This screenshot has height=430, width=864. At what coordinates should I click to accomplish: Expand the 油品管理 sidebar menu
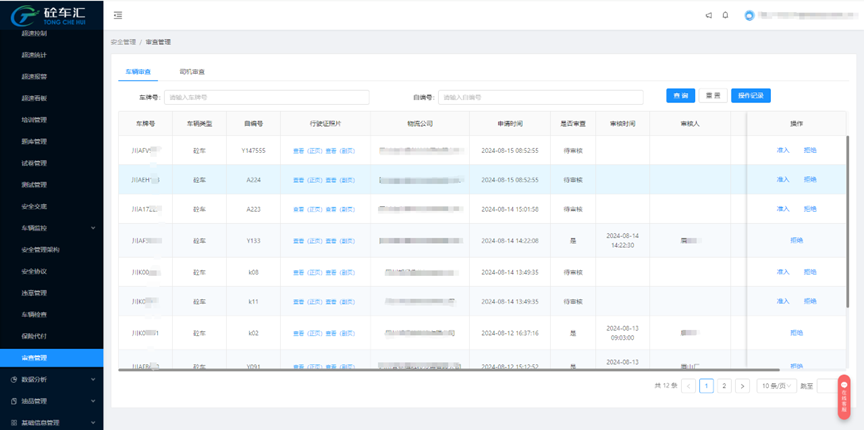51,401
